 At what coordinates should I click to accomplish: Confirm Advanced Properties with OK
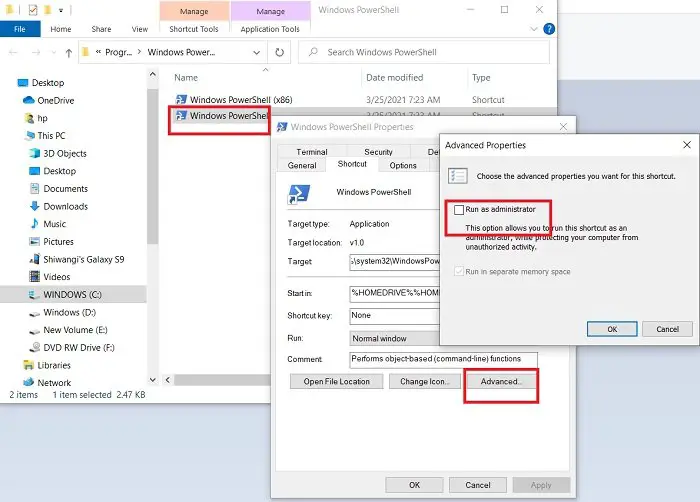[612, 329]
